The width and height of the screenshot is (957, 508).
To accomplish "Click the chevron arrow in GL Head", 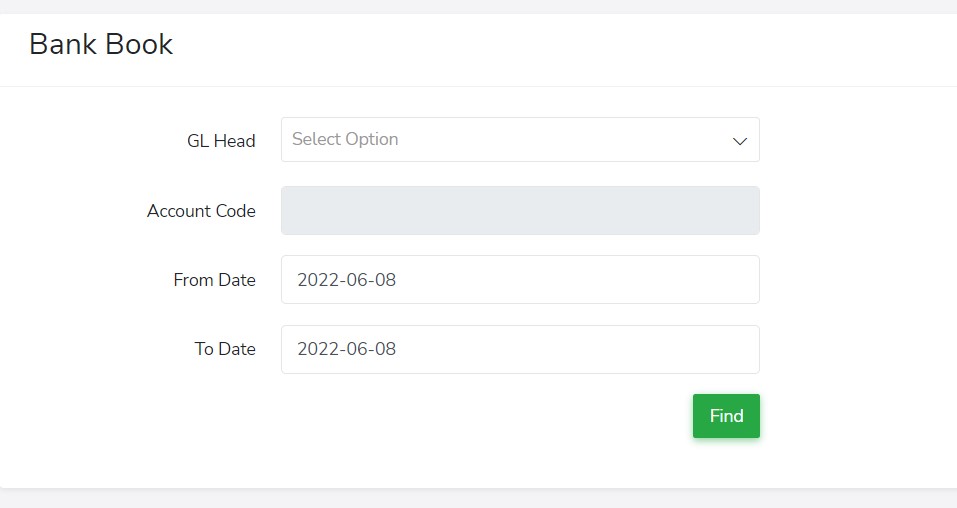I will click(740, 141).
